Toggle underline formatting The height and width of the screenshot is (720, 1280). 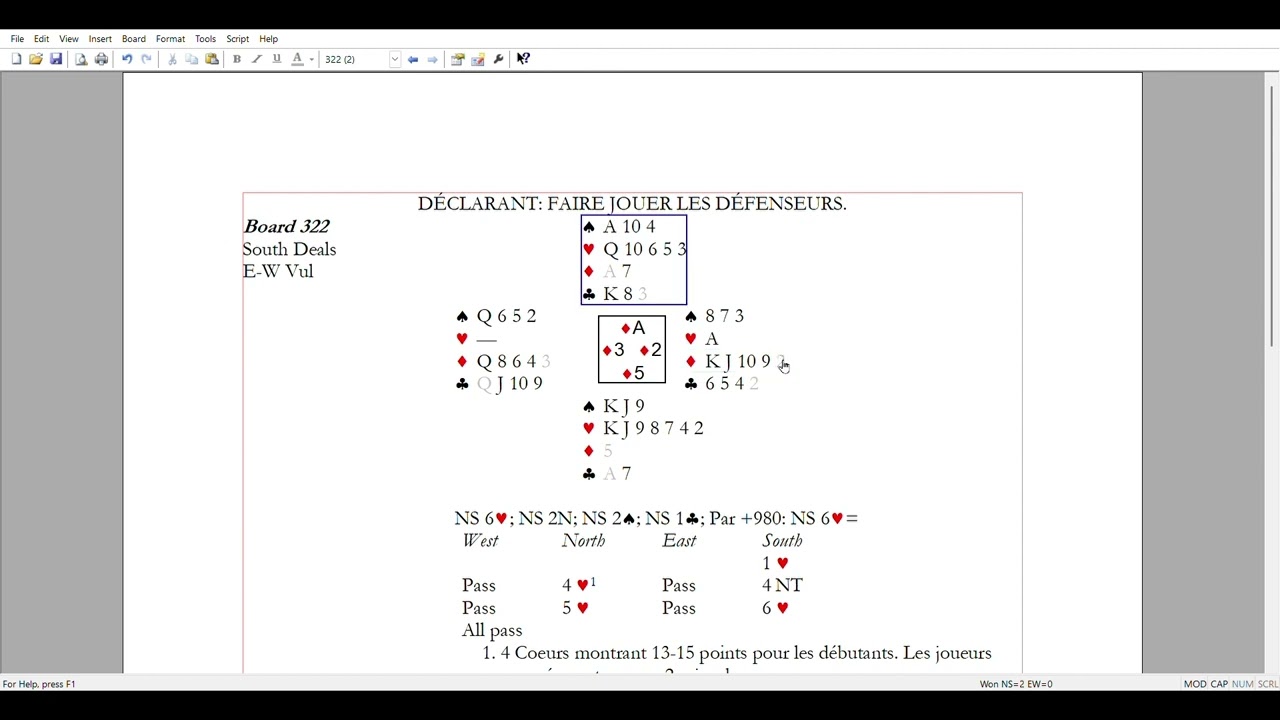(x=277, y=59)
